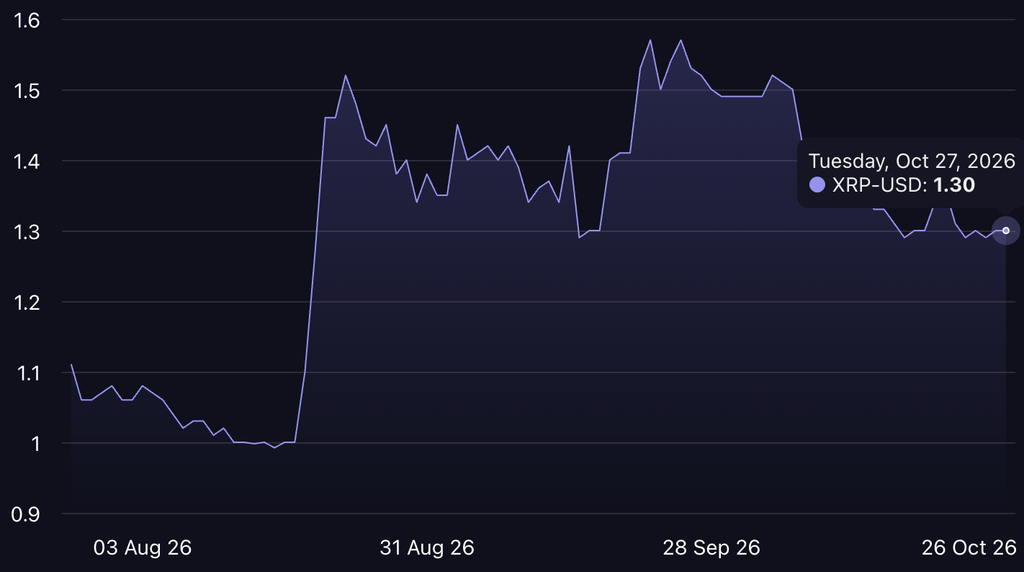Click the purple XRP-USD series dot in tooltip
This screenshot has height=572, width=1024.
click(x=817, y=185)
